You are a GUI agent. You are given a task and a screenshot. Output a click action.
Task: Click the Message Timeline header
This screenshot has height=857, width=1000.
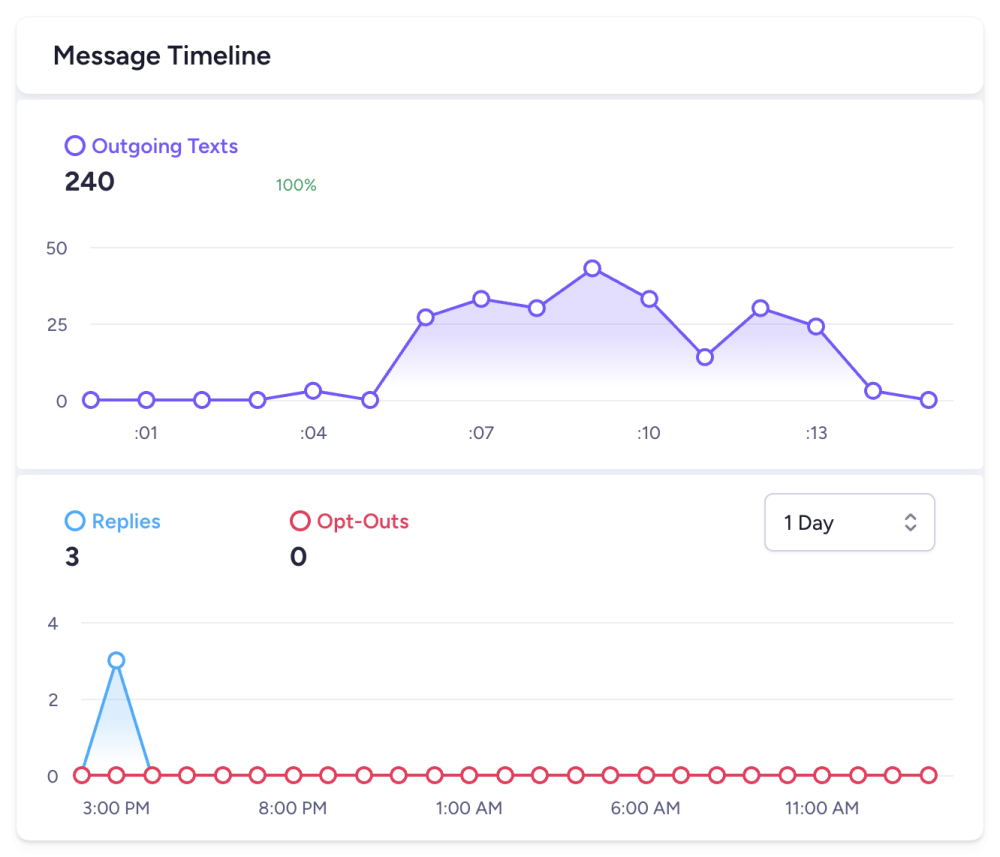tap(162, 56)
